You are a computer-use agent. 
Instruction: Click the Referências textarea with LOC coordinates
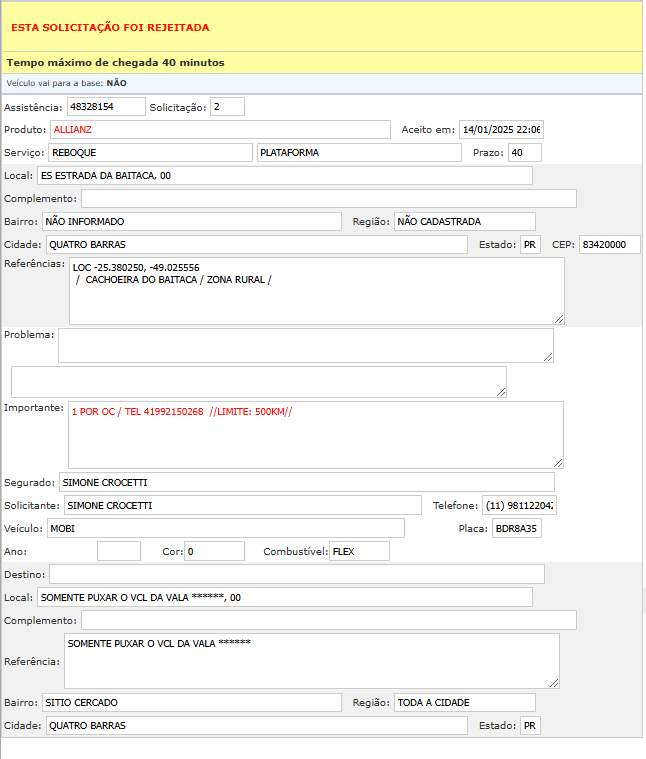[316, 291]
